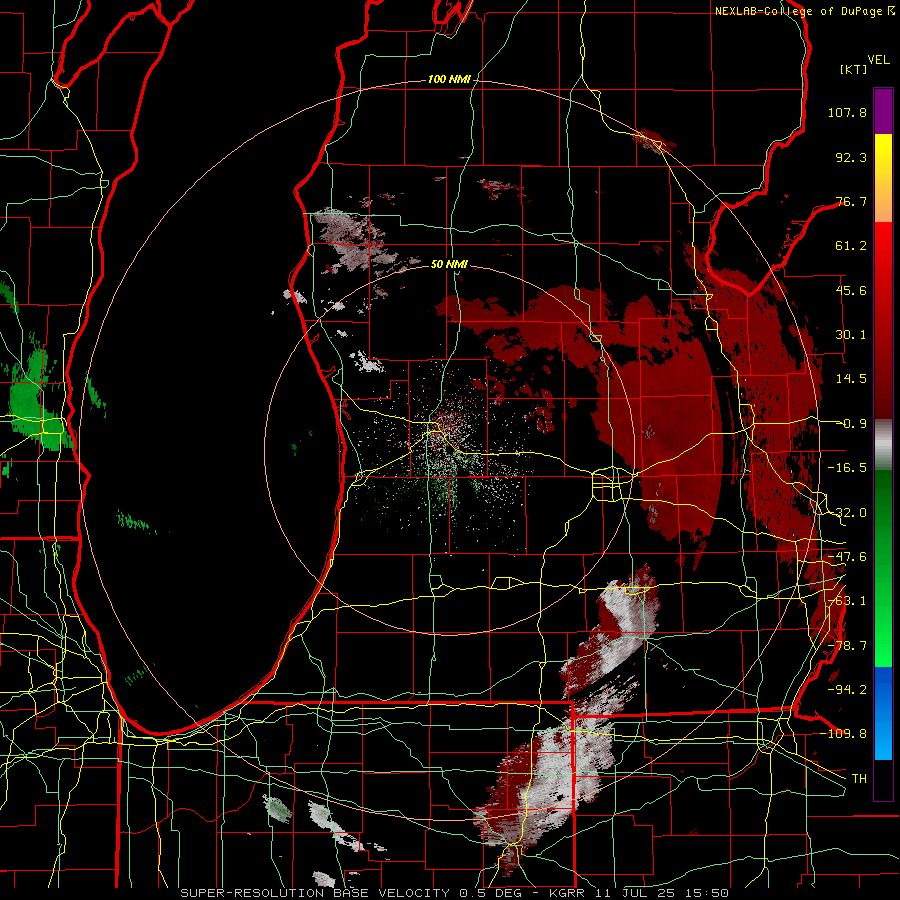Click the -0.9 legend value

851,424
